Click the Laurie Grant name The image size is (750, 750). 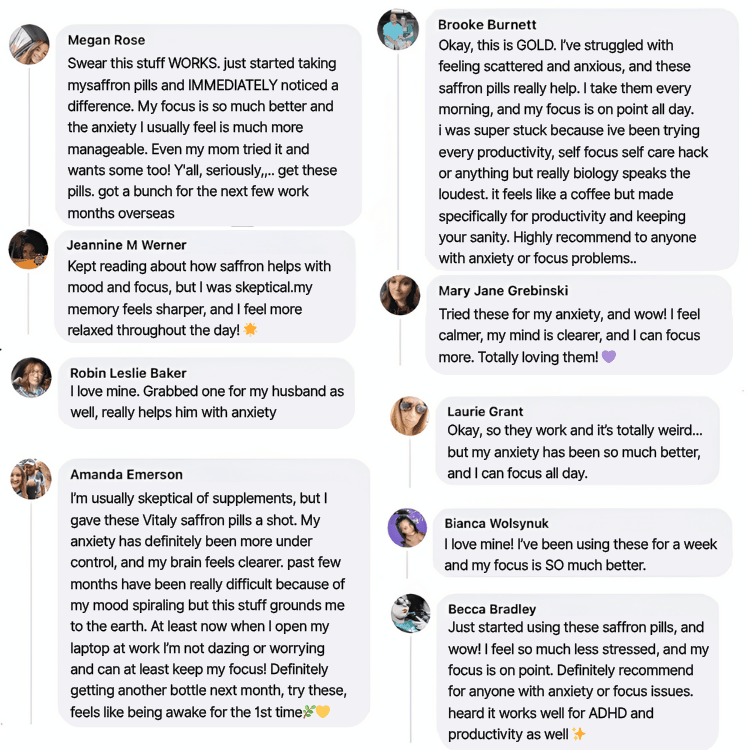click(485, 412)
